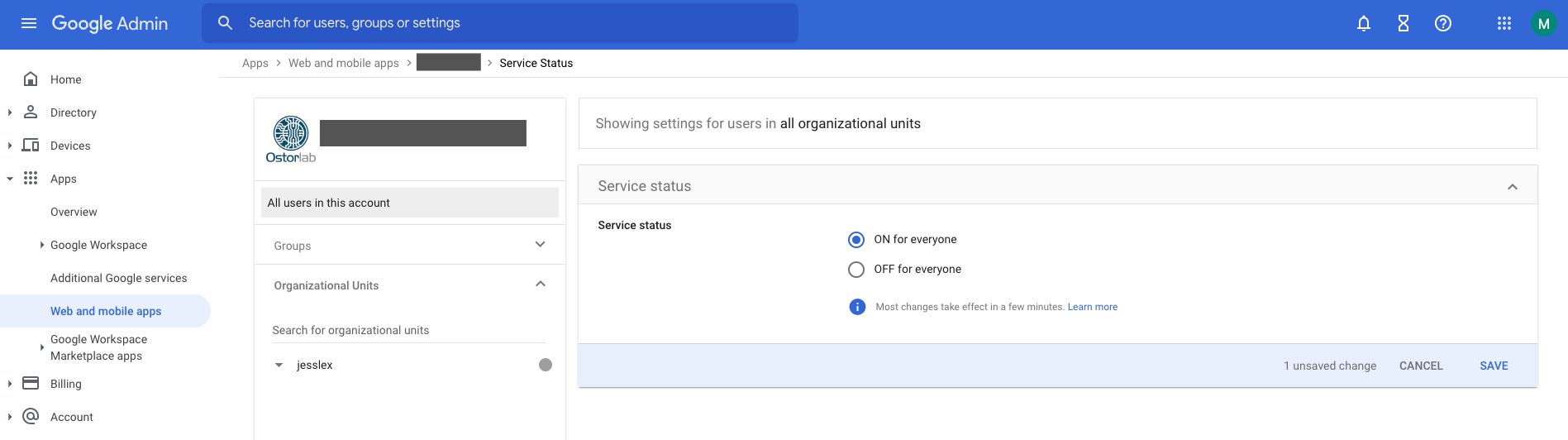Viewport: 1568px width, 440px height.
Task: Open Additional Google services in sidebar
Action: click(118, 278)
